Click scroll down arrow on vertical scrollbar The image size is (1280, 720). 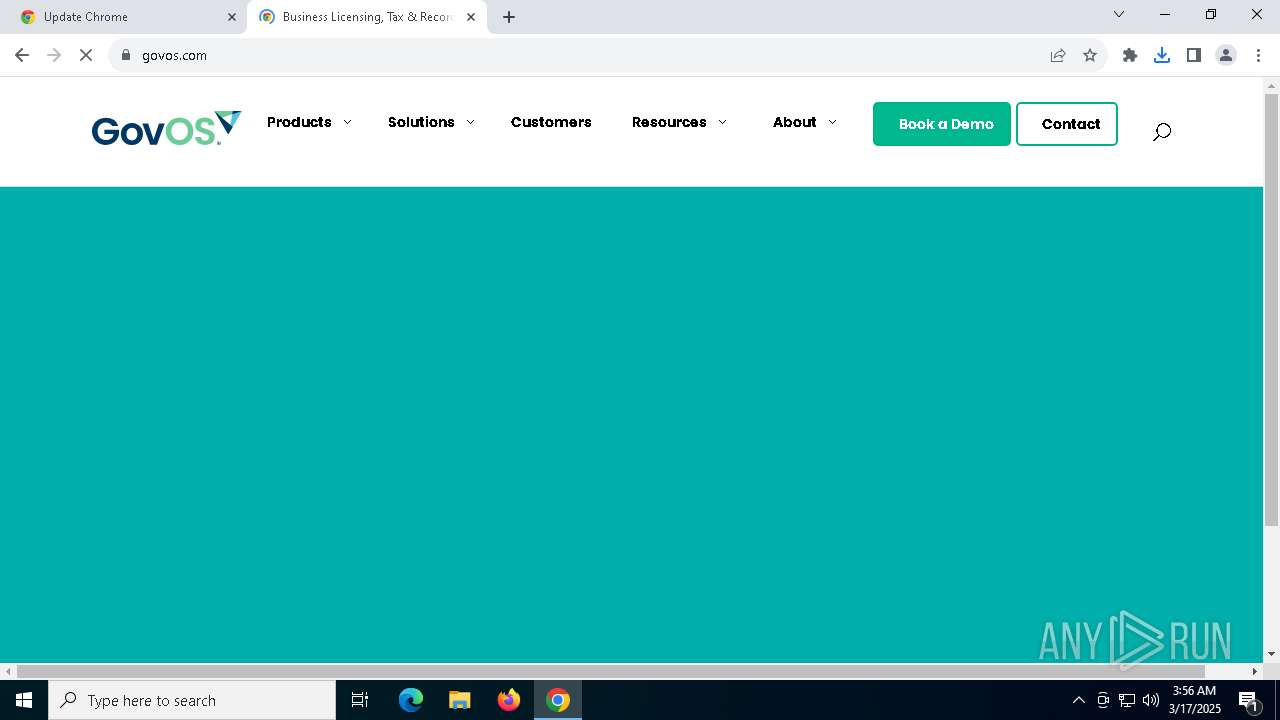(x=1271, y=654)
